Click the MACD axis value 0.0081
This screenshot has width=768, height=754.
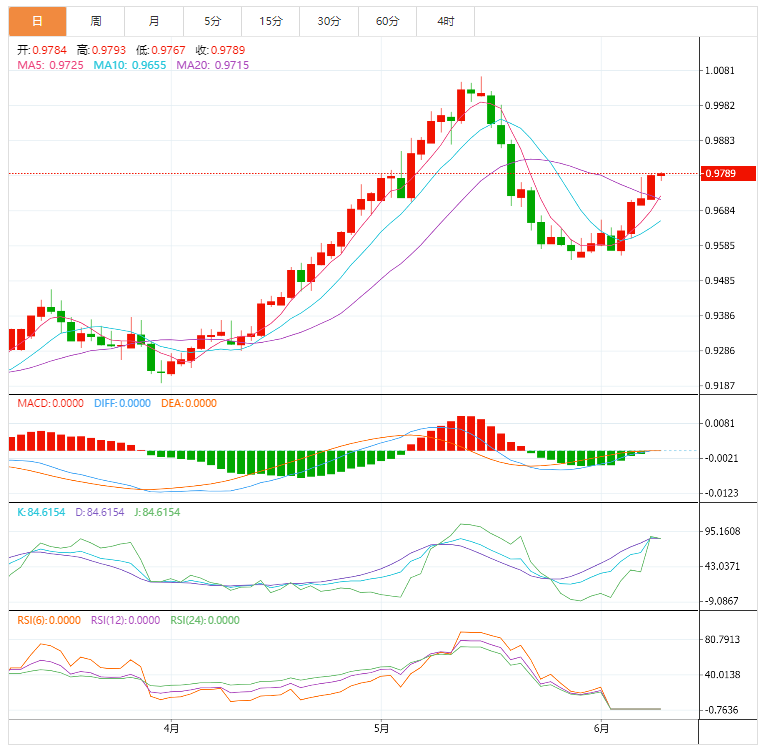click(720, 423)
